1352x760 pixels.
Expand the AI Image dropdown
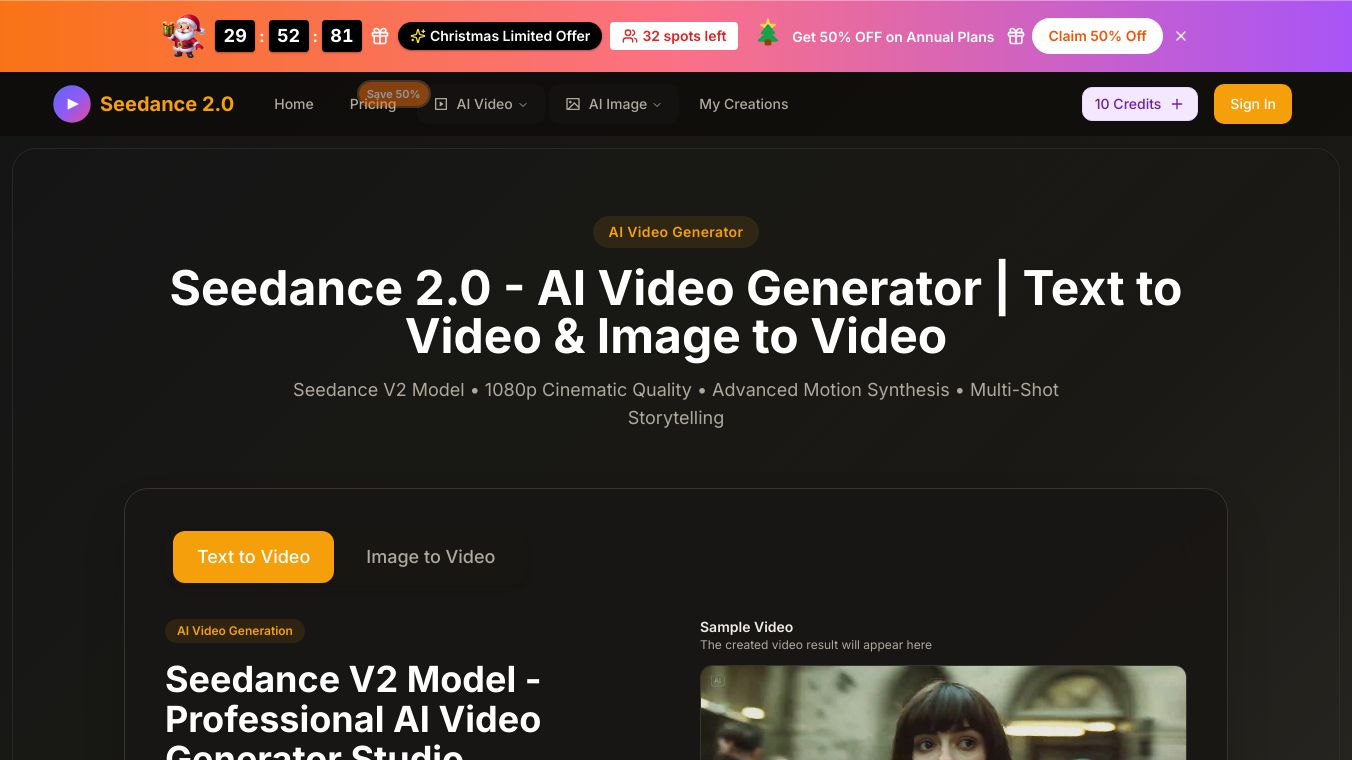pos(617,104)
